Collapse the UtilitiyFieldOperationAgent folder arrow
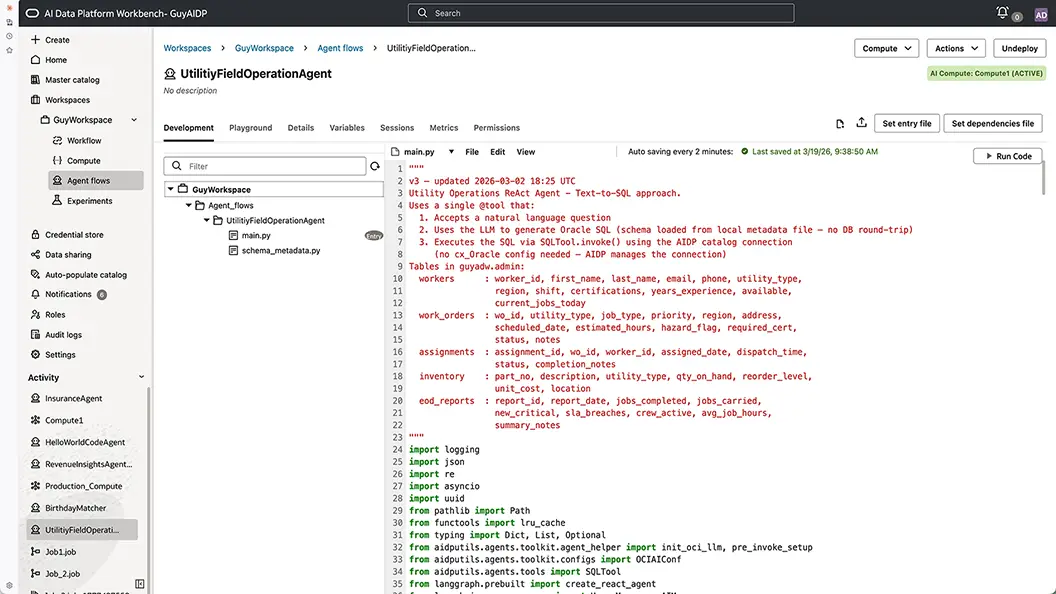Viewport: 1056px width, 594px height. tap(207, 220)
